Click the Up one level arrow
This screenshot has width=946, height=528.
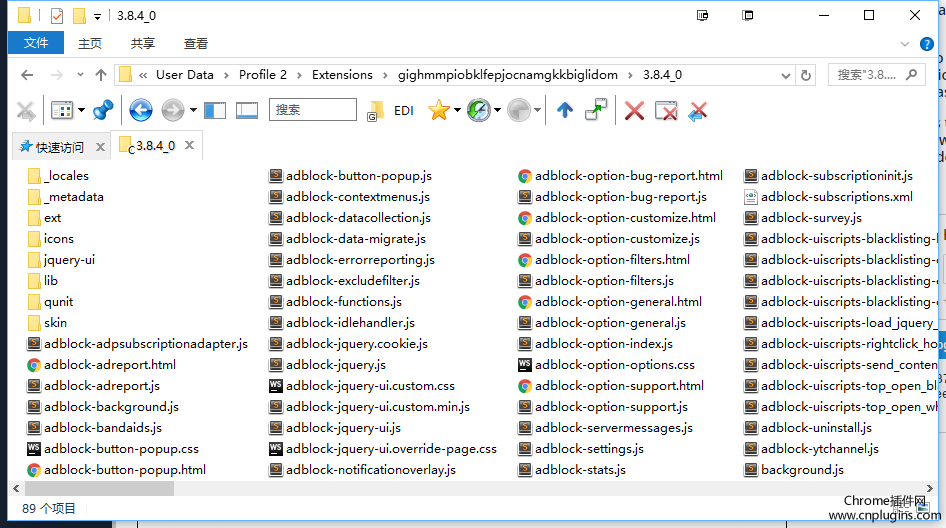[x=101, y=75]
